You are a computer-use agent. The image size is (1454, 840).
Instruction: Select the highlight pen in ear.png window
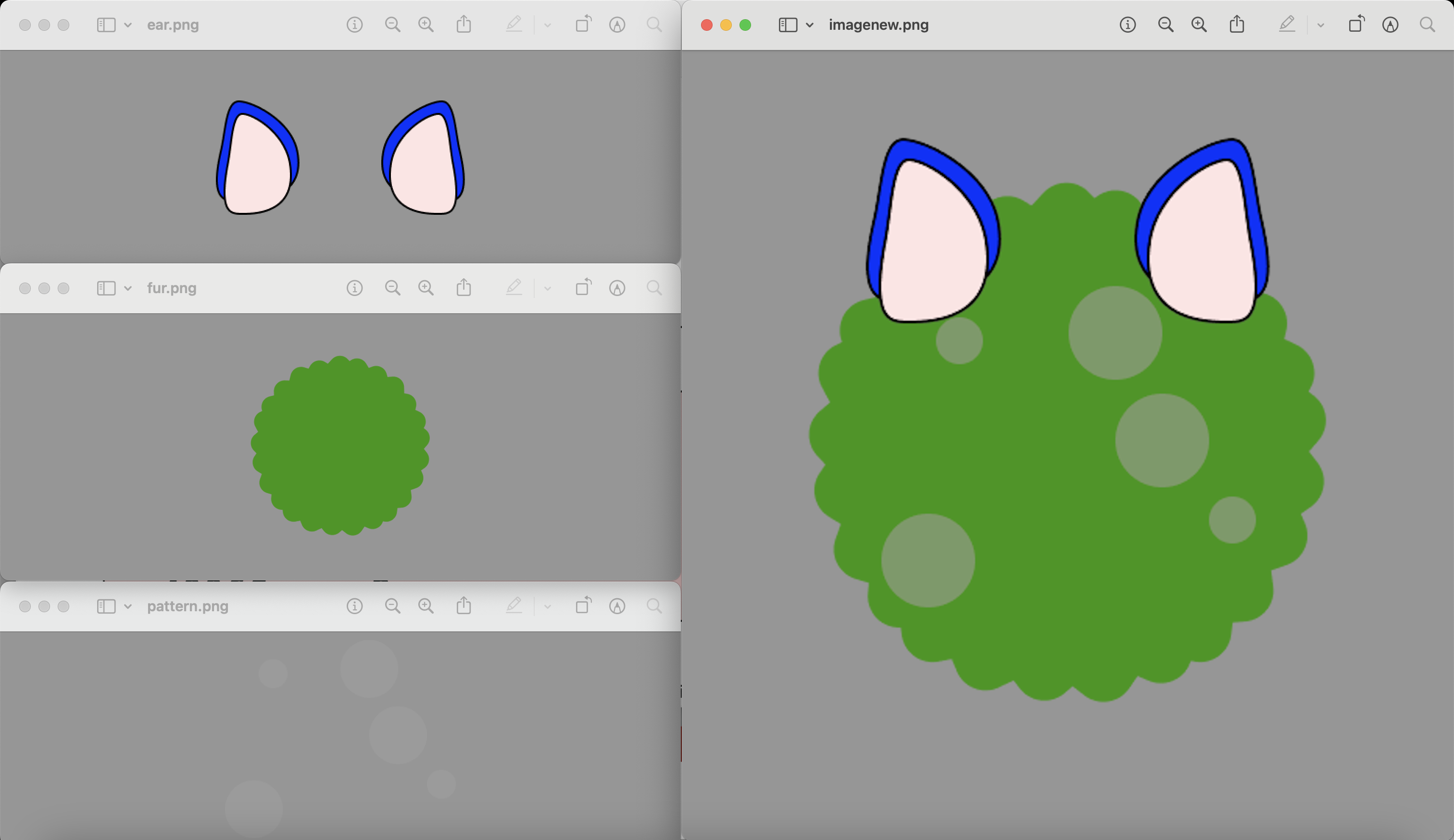(x=514, y=24)
